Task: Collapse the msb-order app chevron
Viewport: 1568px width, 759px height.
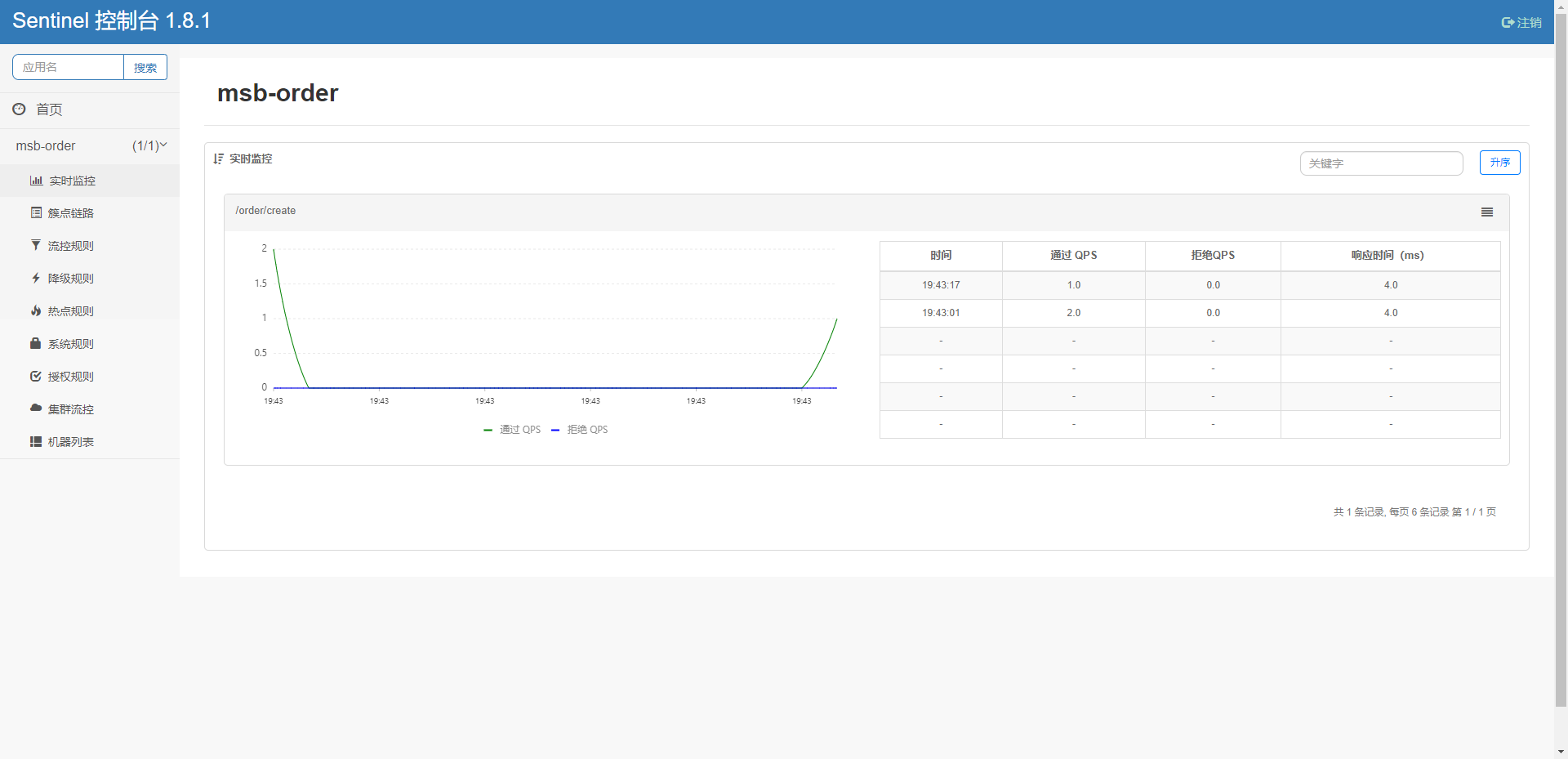Action: (163, 145)
